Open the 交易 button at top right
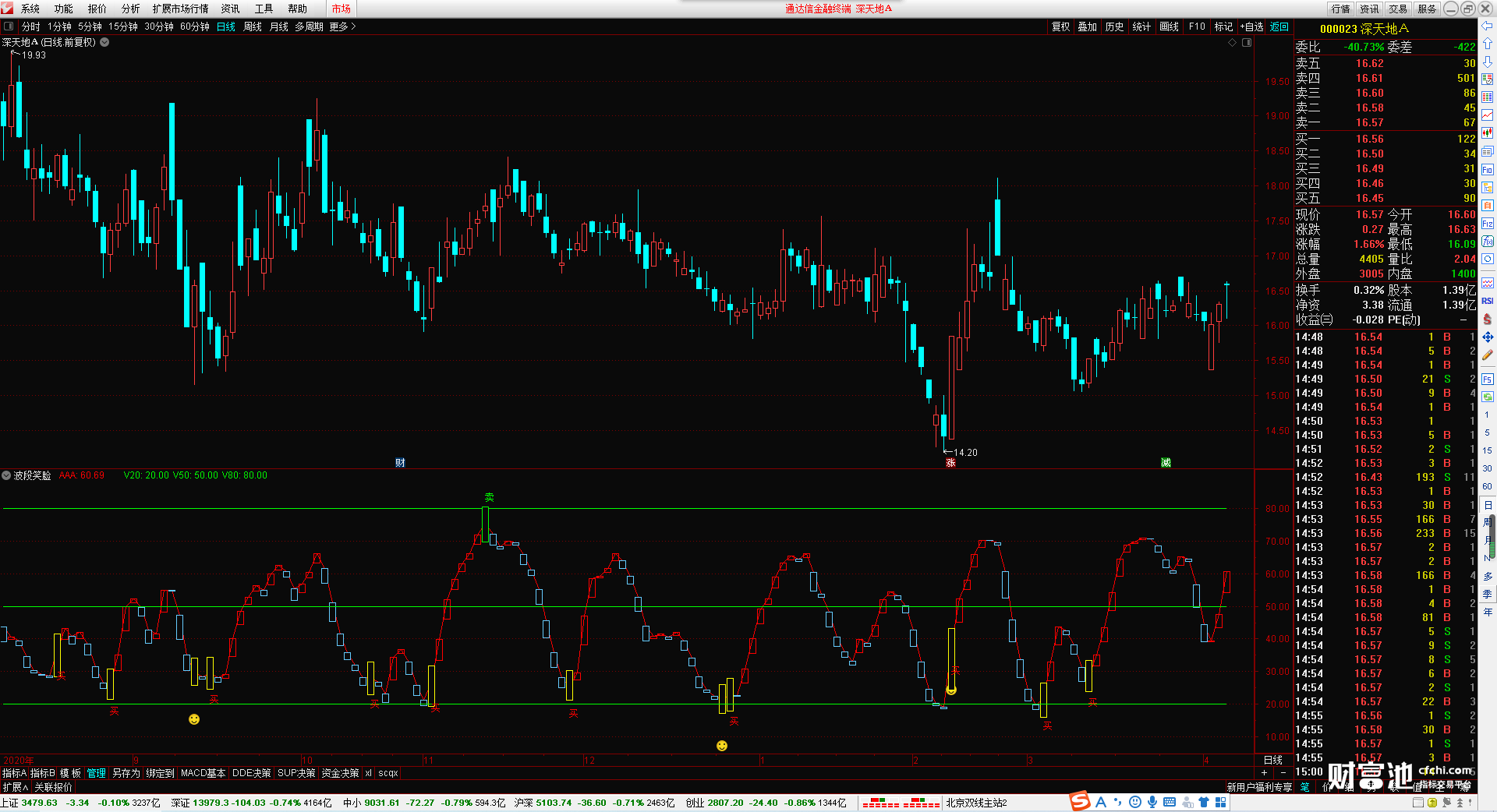 [1398, 9]
